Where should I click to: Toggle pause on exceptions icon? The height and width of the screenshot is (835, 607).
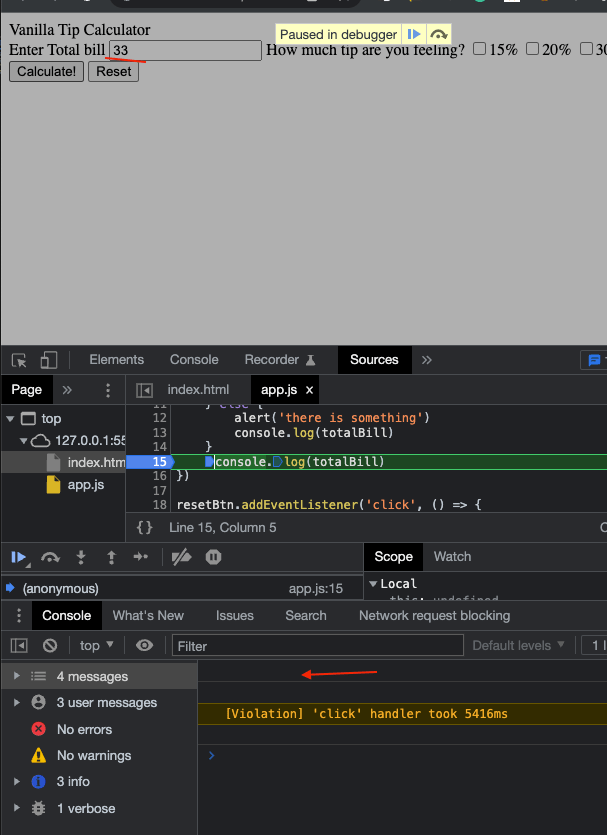[214, 558]
